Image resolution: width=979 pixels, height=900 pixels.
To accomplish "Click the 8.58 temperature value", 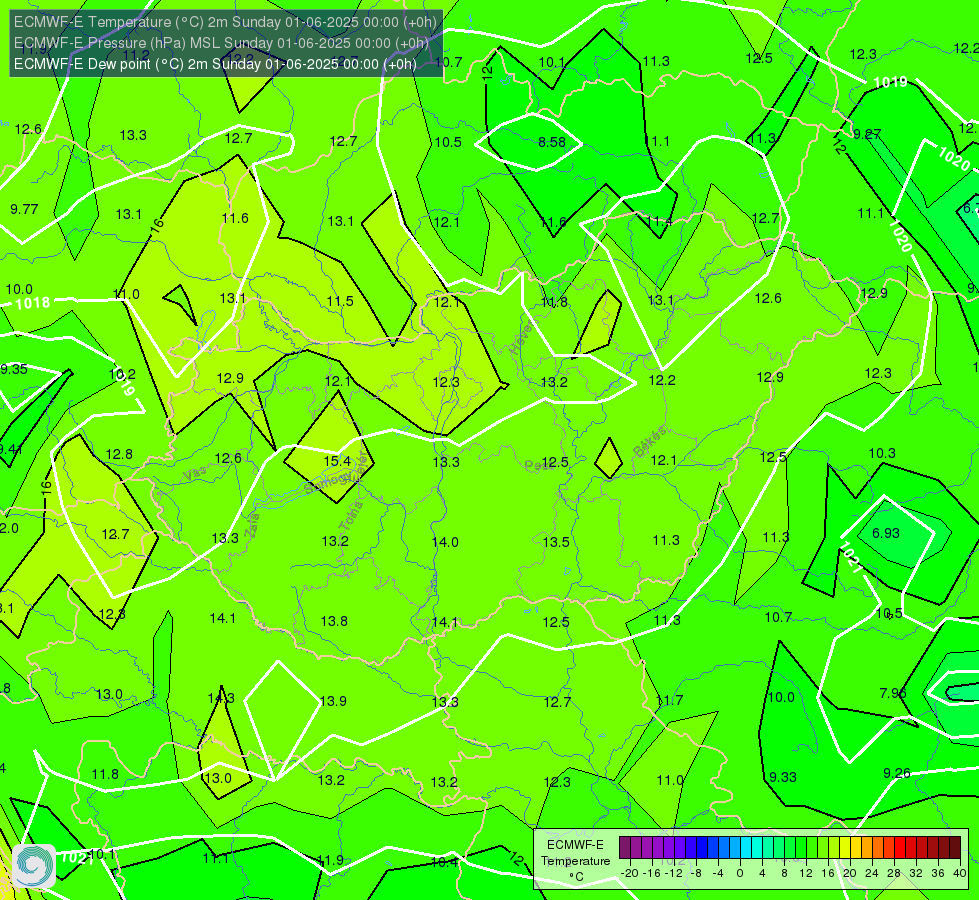I will tap(552, 142).
